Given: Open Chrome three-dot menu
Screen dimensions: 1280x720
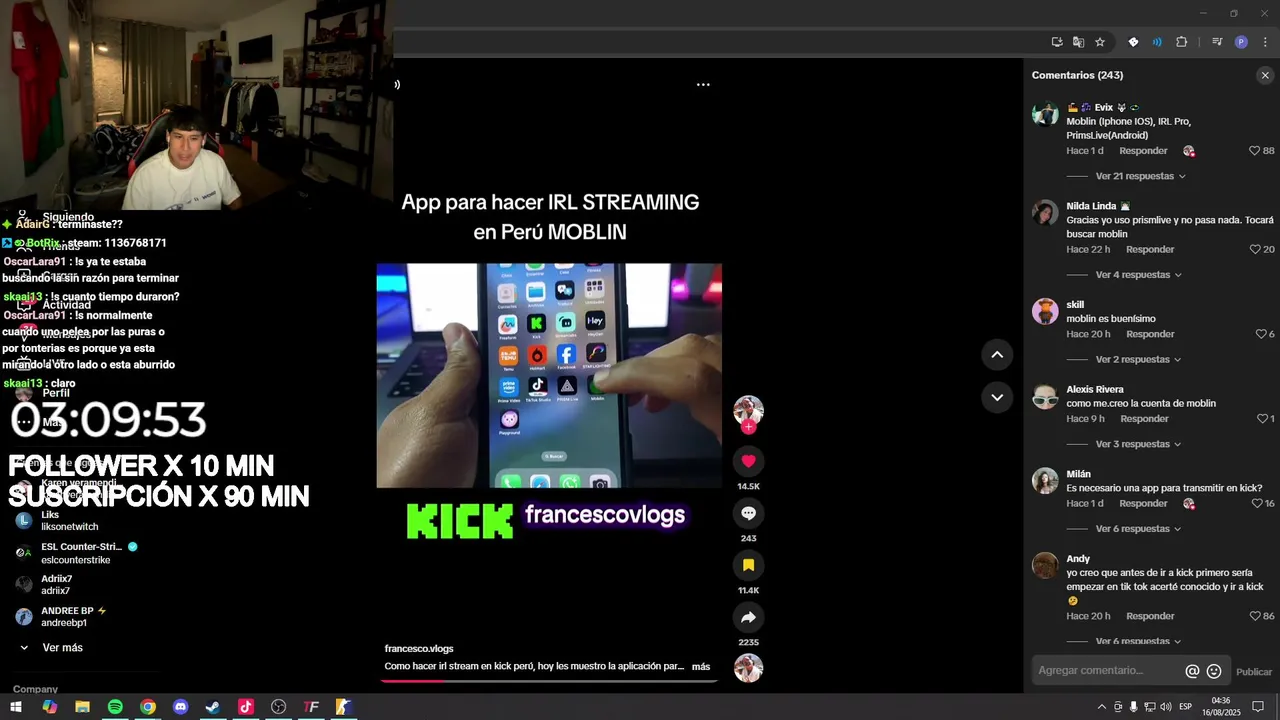Looking at the screenshot, I should click(1265, 42).
